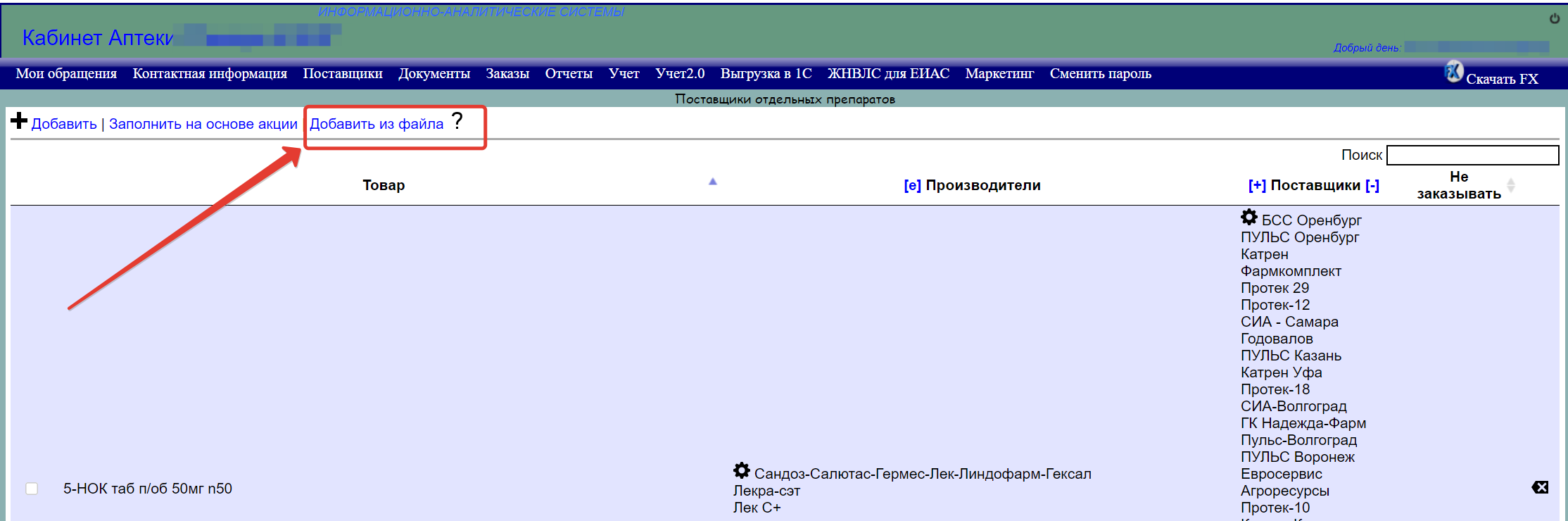Click the Поиск search field
This screenshot has width=1568, height=521.
click(1472, 155)
